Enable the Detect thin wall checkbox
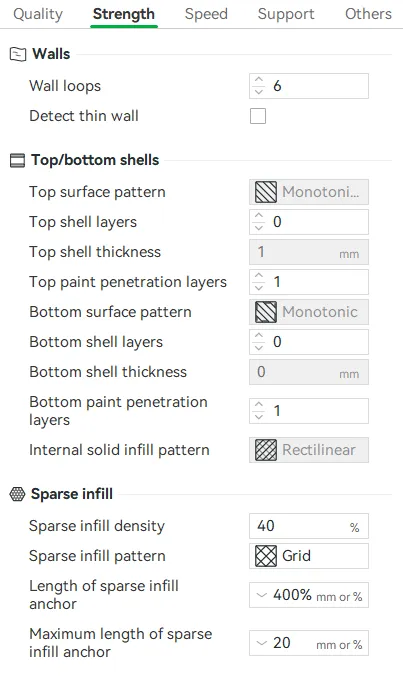Image resolution: width=403 pixels, height=680 pixels. click(x=258, y=116)
